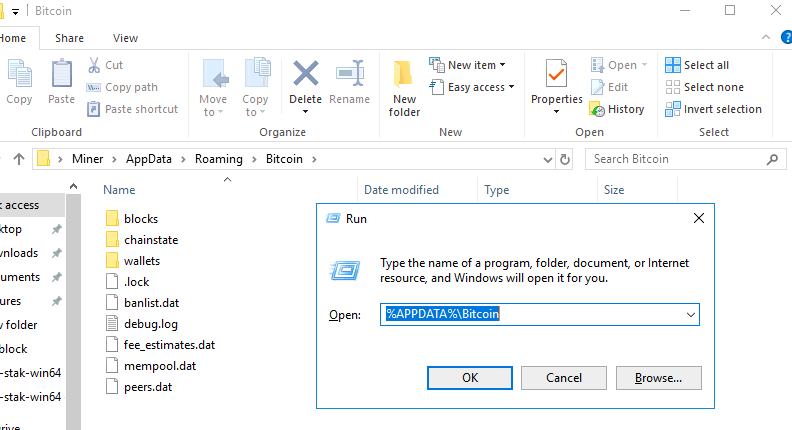Click the search magnifier icon
The image size is (792, 430).
772,160
